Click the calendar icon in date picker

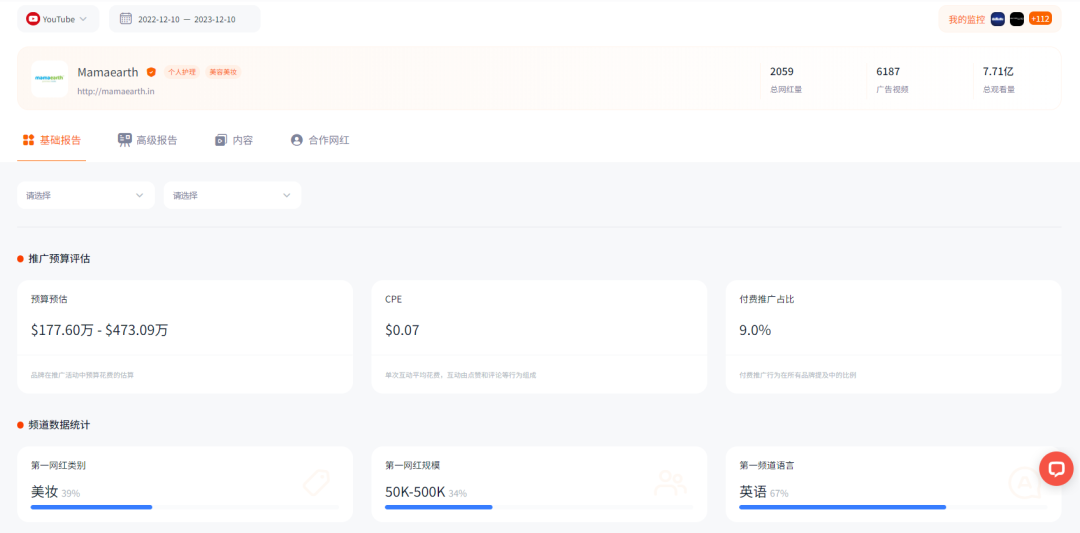[x=126, y=19]
